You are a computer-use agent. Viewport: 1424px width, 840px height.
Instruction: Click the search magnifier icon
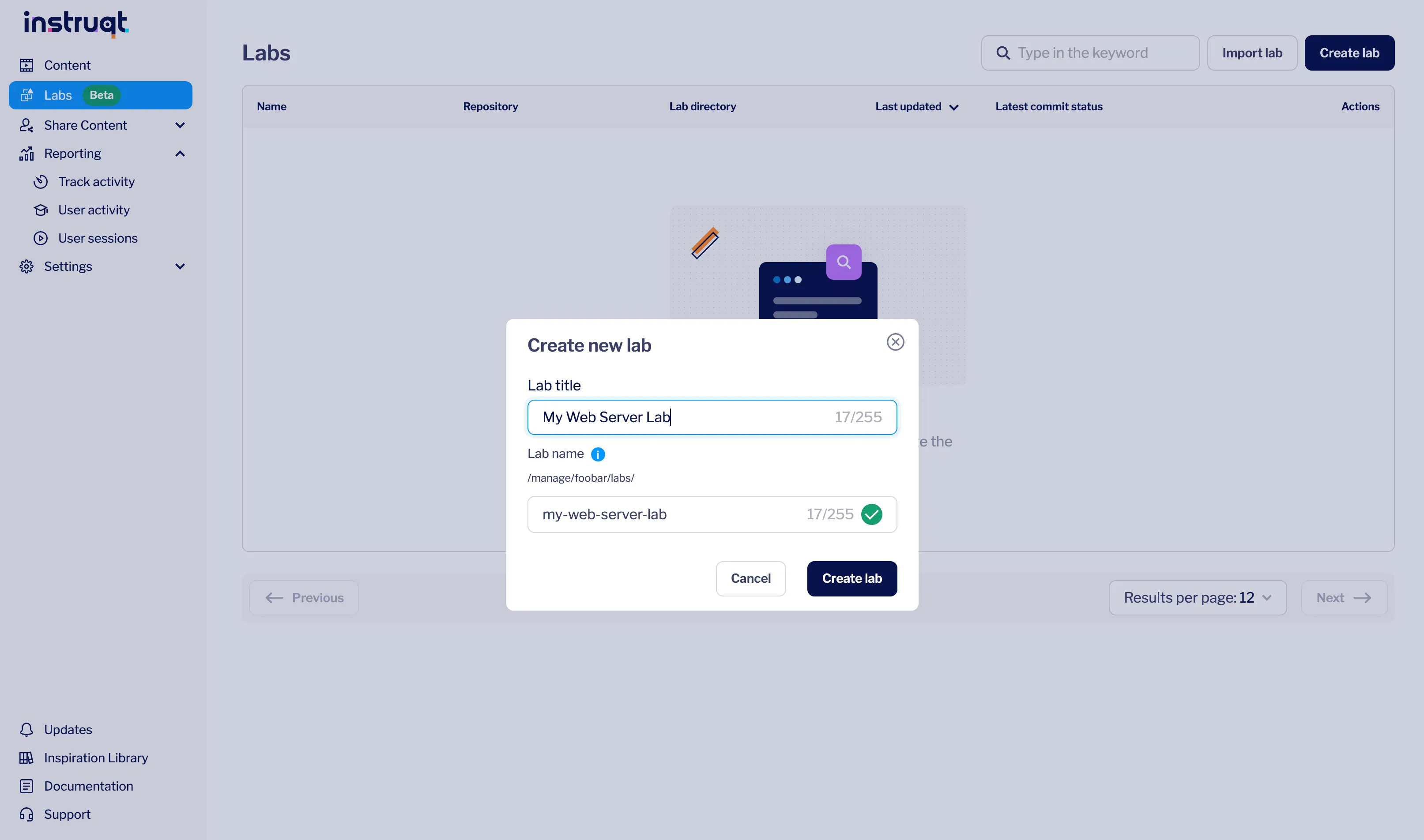coord(1003,52)
